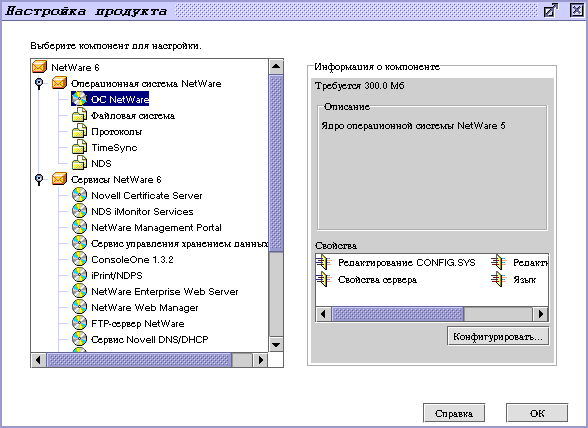Viewport: 588px width, 428px height.
Task: Open help with the Справка button
Action: 454,413
